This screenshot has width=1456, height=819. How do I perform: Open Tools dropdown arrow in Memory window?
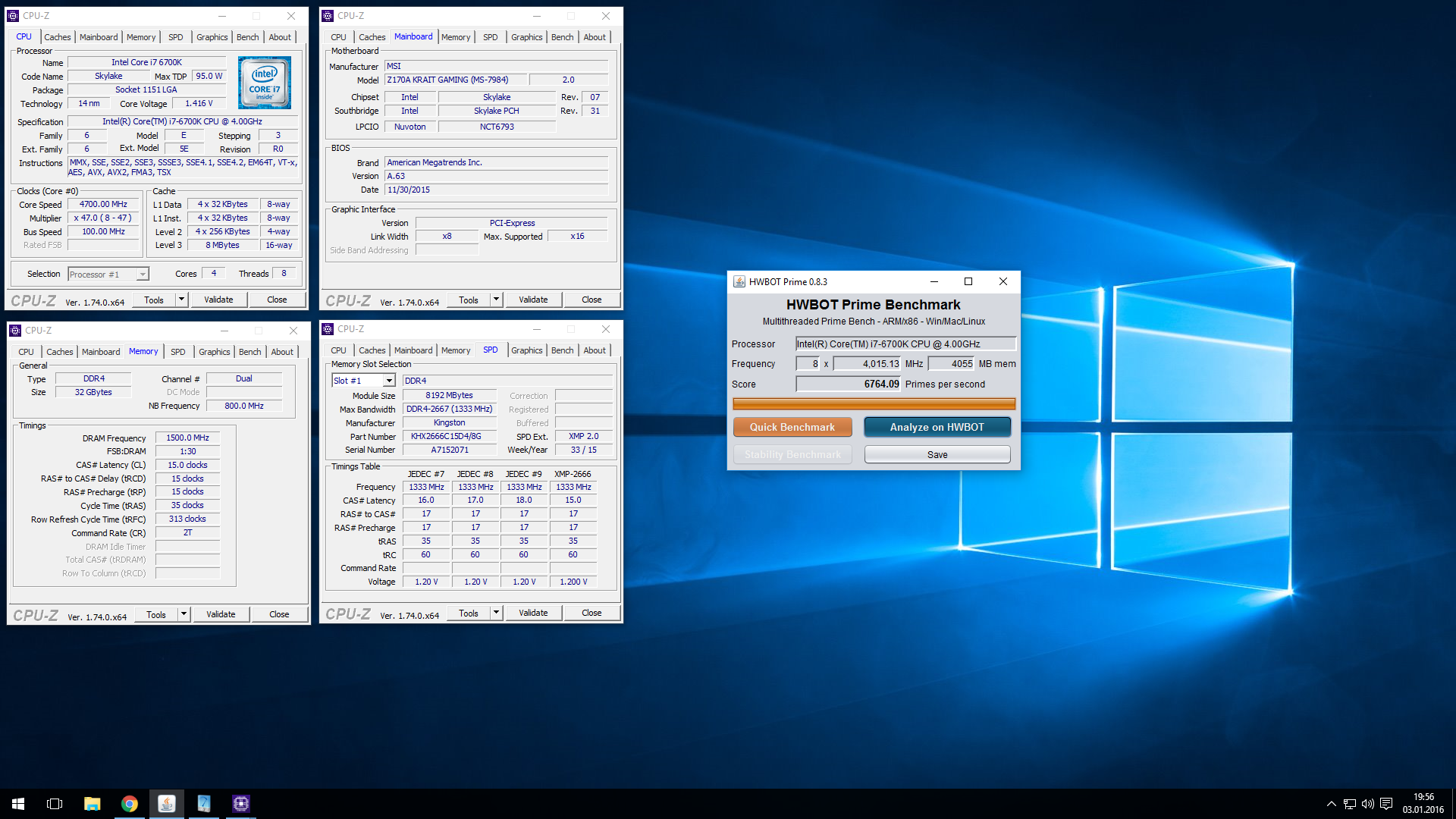(x=184, y=614)
